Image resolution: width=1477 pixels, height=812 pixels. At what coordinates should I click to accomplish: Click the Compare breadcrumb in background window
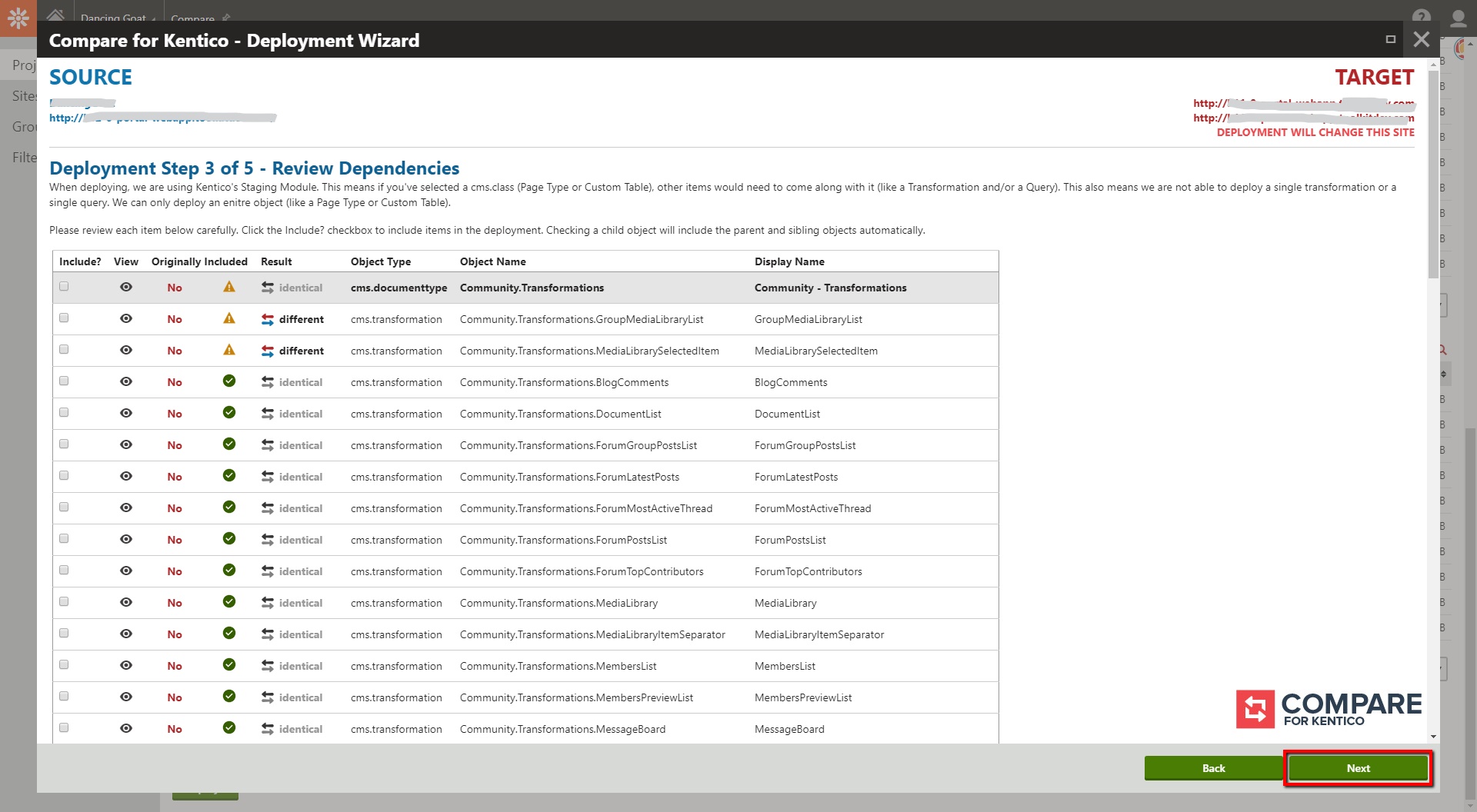(193, 18)
